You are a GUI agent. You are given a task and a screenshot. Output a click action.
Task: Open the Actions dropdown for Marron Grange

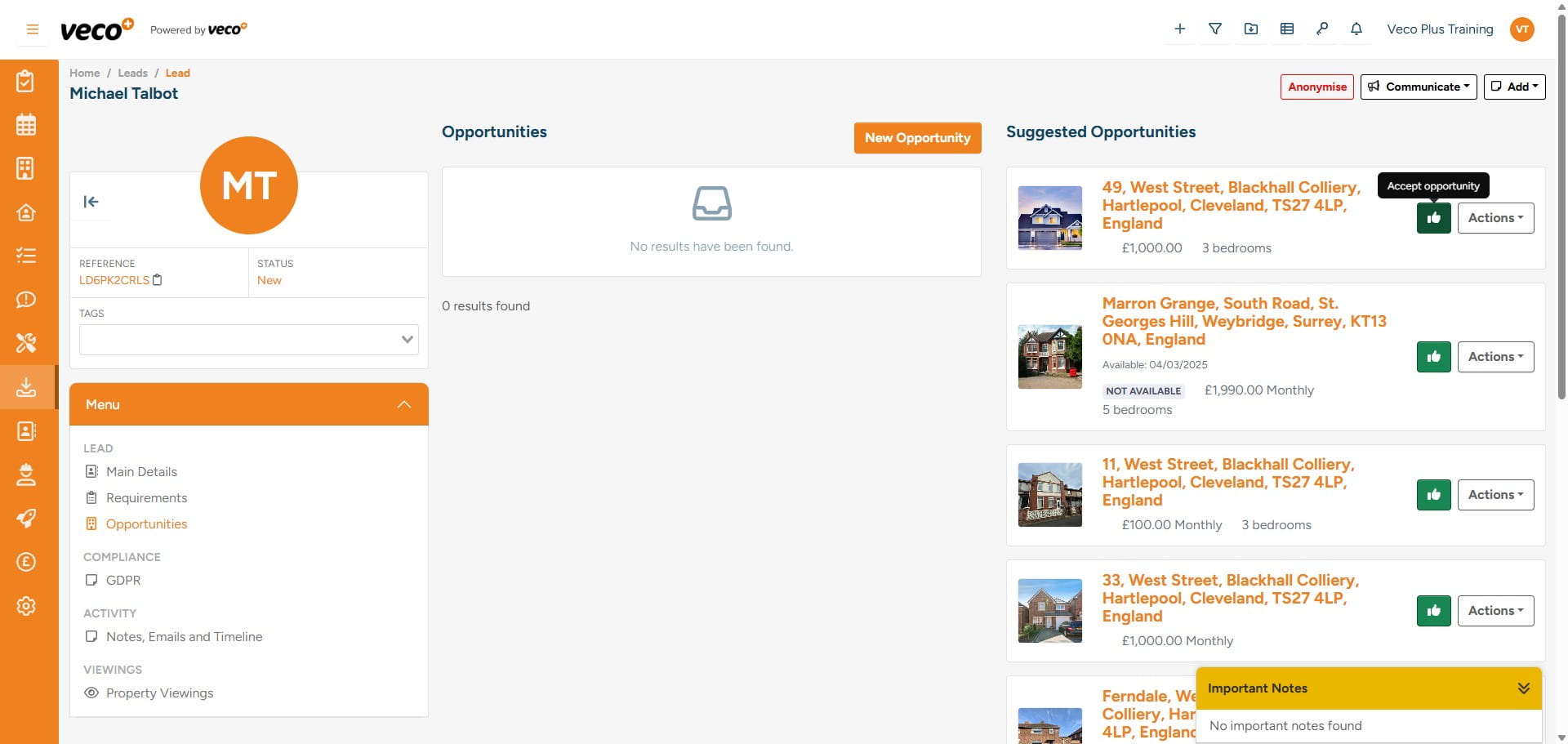coord(1495,357)
